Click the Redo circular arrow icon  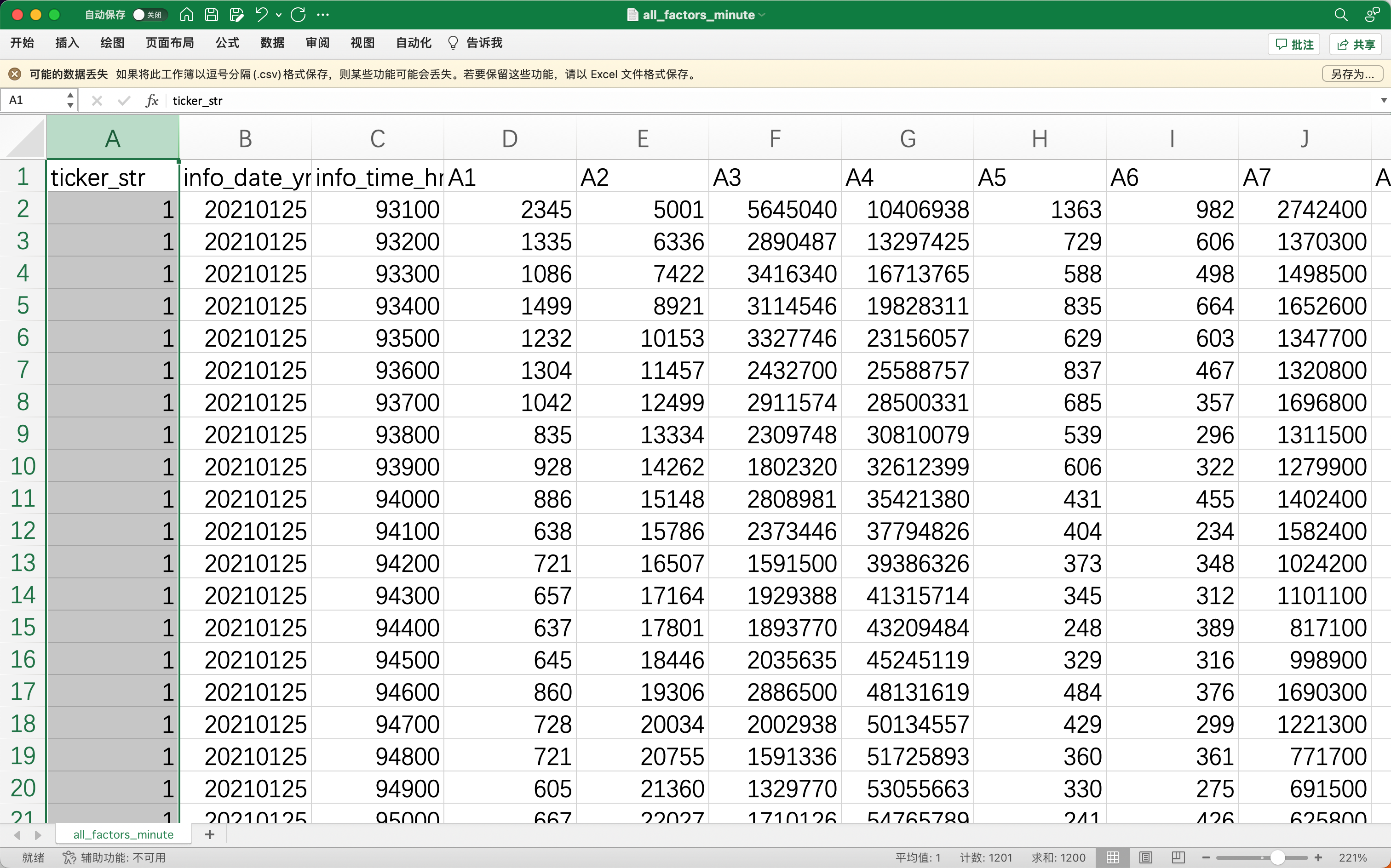pyautogui.click(x=298, y=15)
